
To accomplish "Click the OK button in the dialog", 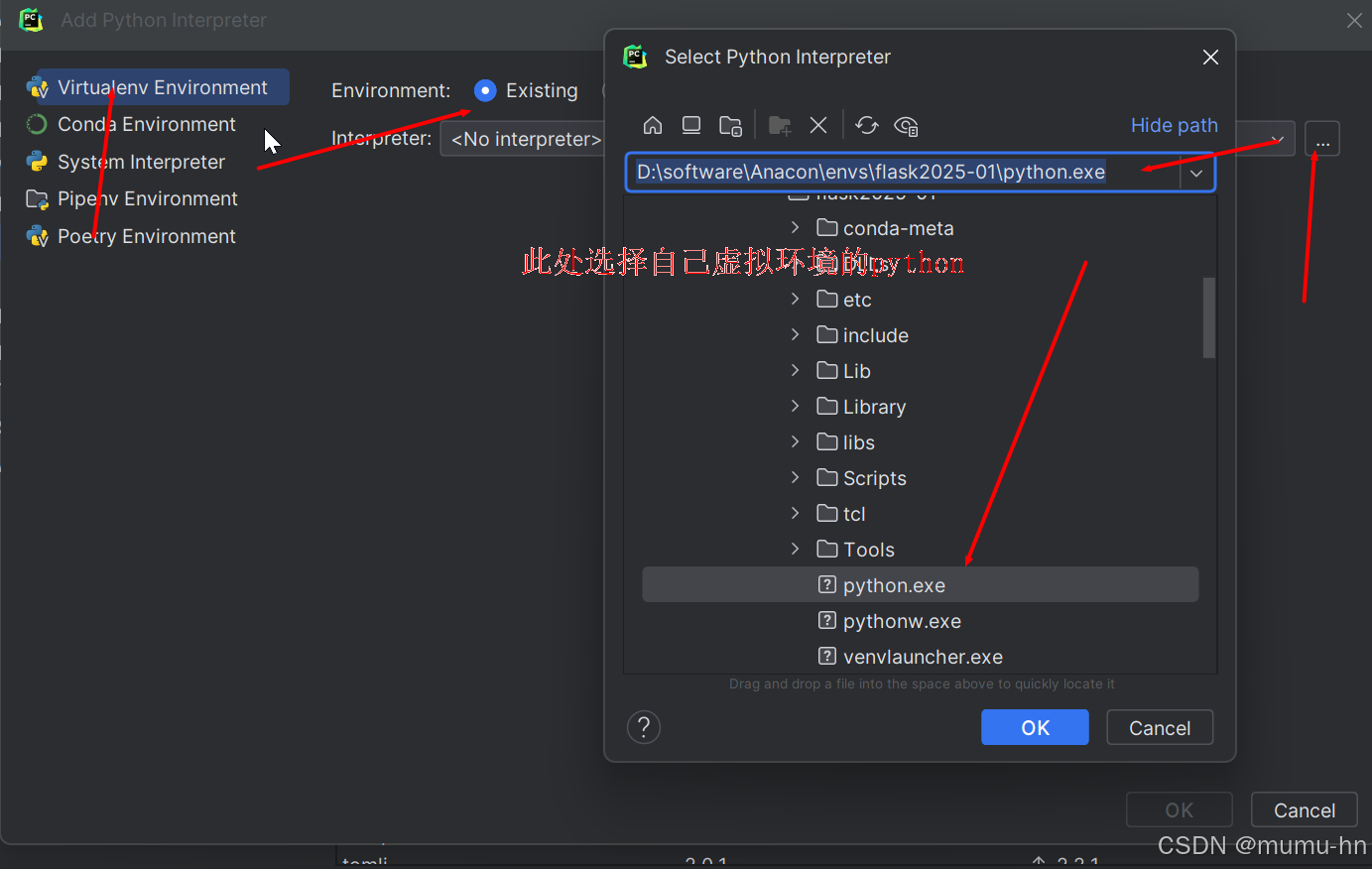I will pyautogui.click(x=1035, y=727).
